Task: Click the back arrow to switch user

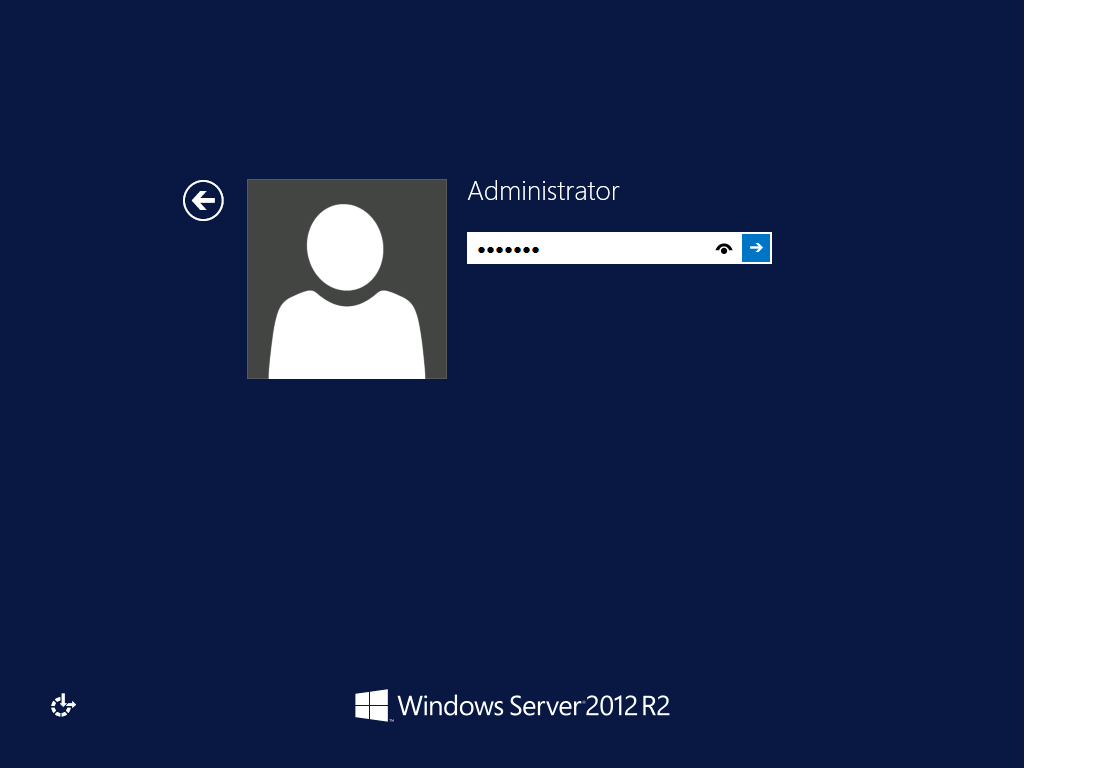Action: pyautogui.click(x=203, y=201)
